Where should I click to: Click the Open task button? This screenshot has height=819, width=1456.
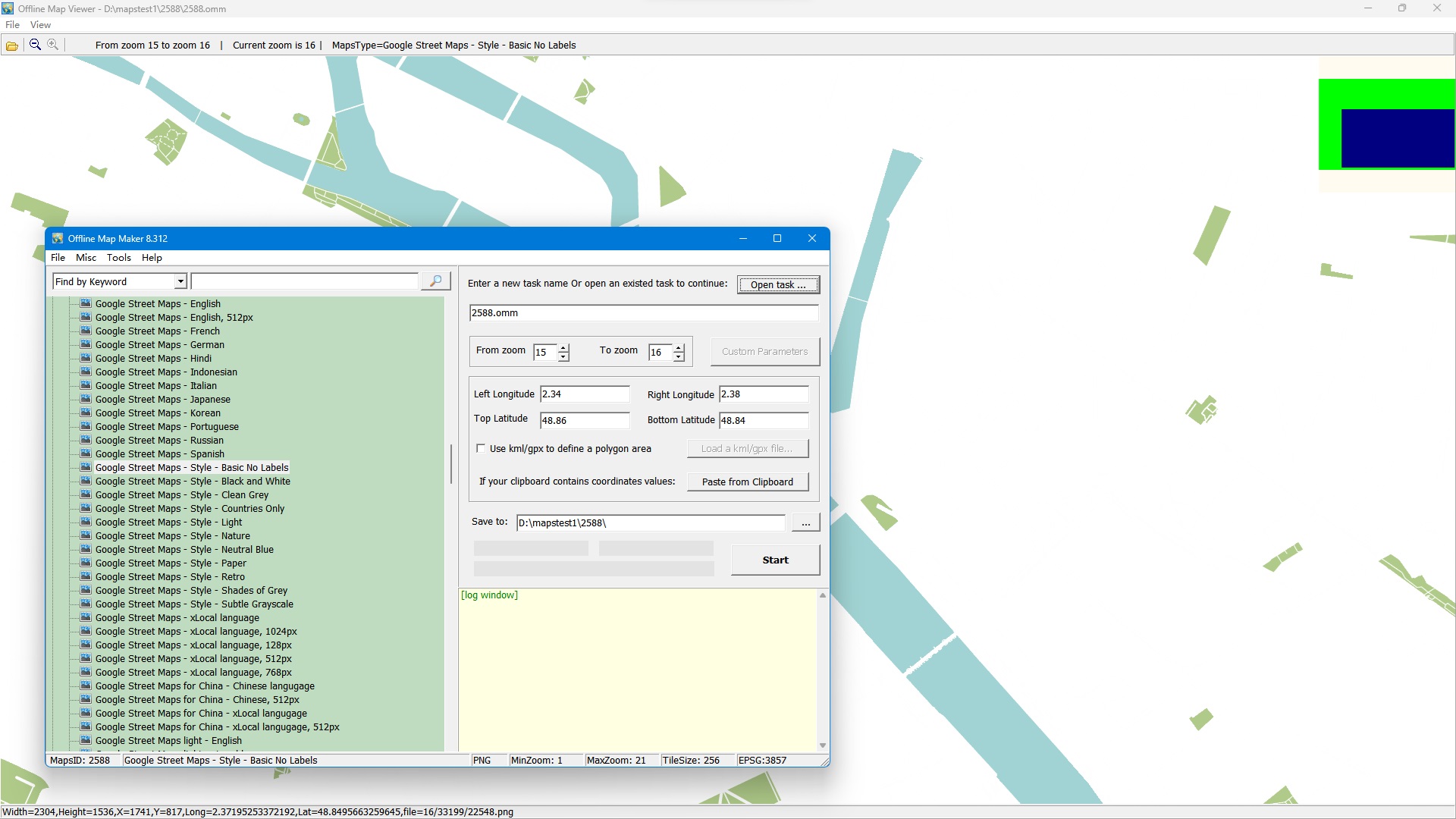point(778,284)
